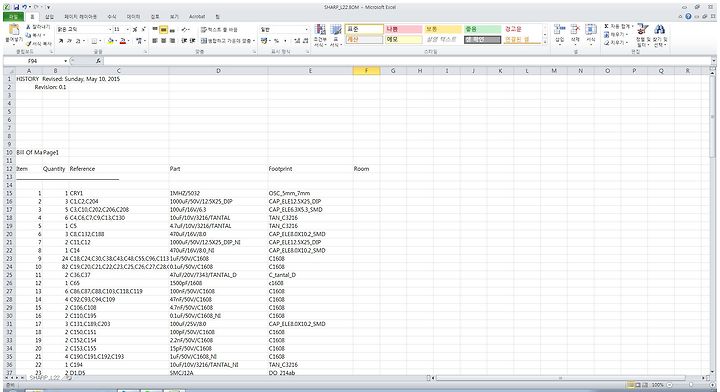Toggle Align Text Left

point(155,41)
